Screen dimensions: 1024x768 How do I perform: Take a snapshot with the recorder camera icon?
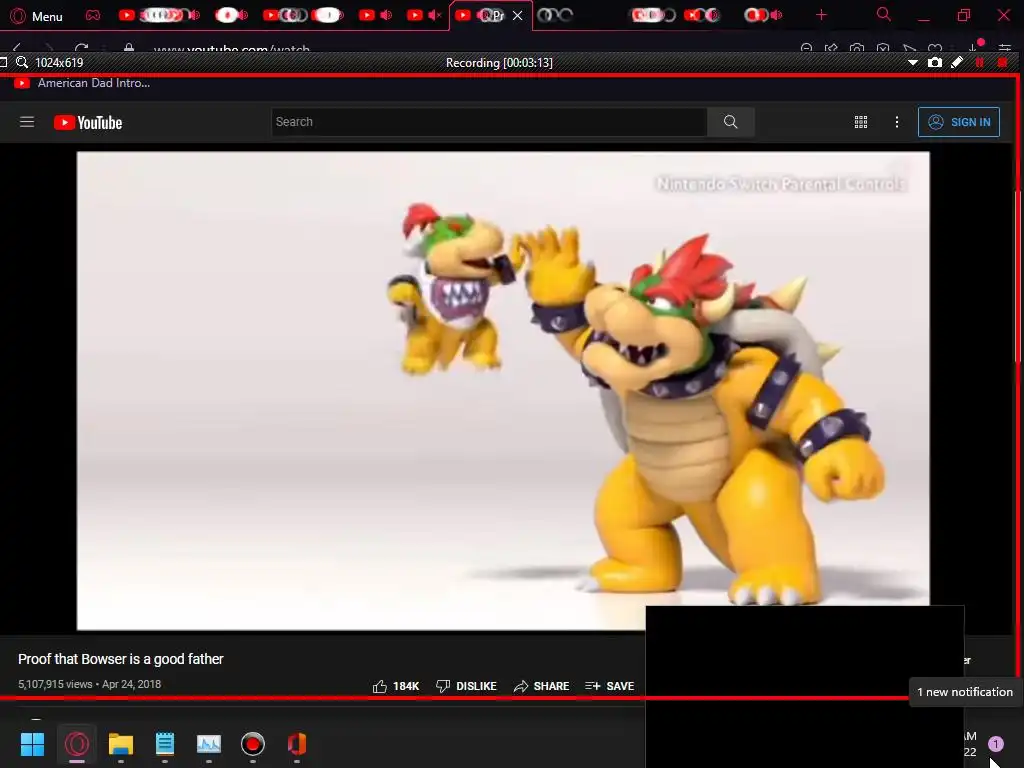point(935,63)
